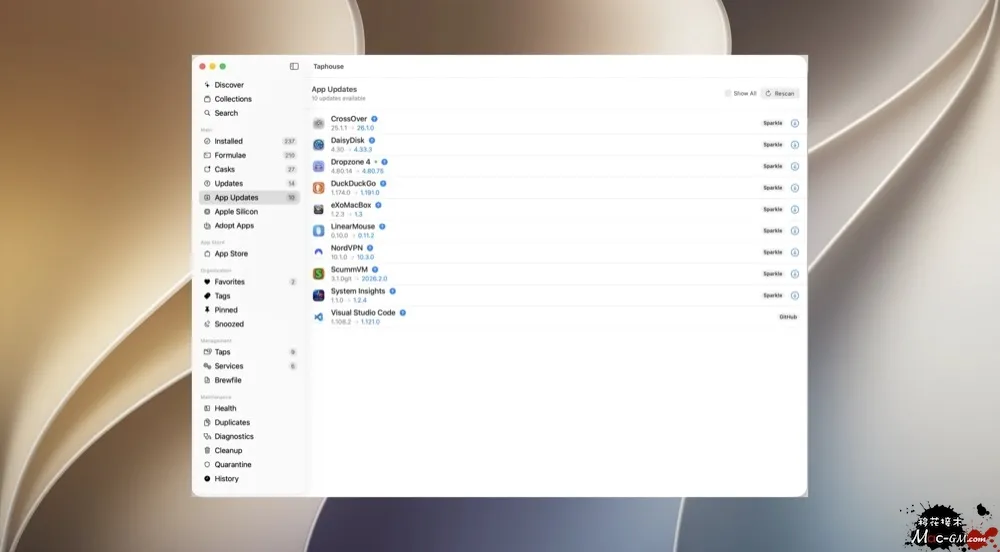Download the NordVPN update via its download icon
The image size is (1000, 552).
coord(795,252)
